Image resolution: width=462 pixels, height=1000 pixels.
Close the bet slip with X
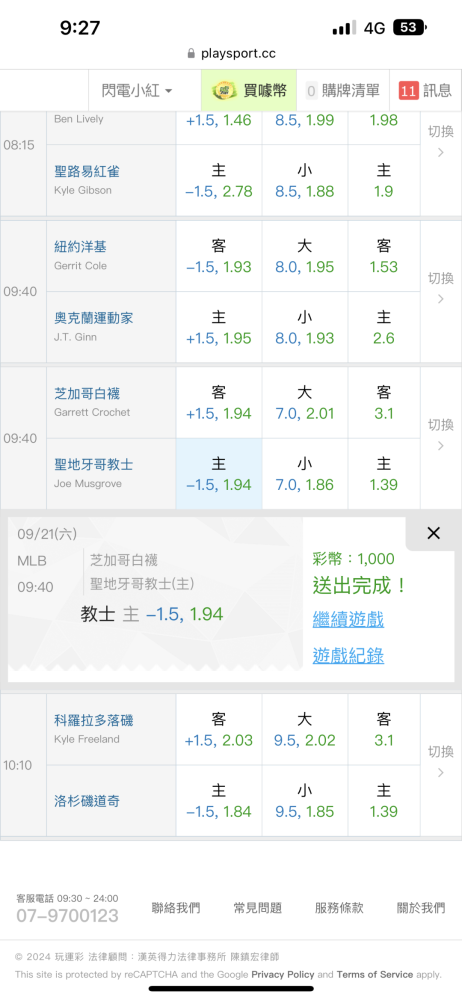tap(433, 533)
